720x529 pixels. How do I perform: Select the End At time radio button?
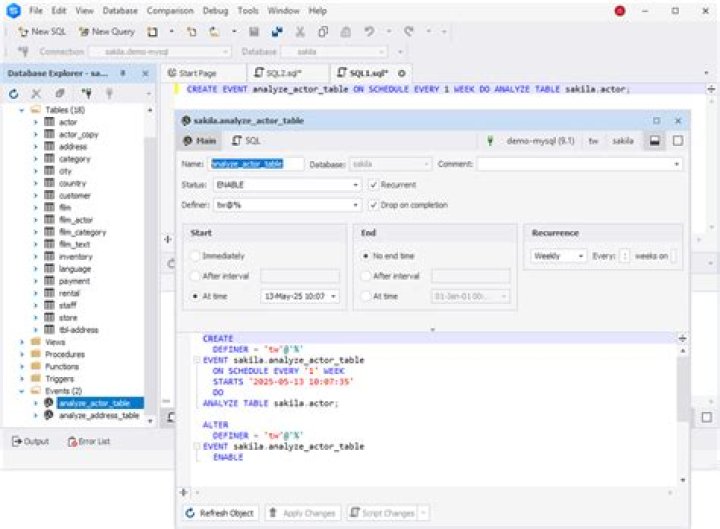366,296
